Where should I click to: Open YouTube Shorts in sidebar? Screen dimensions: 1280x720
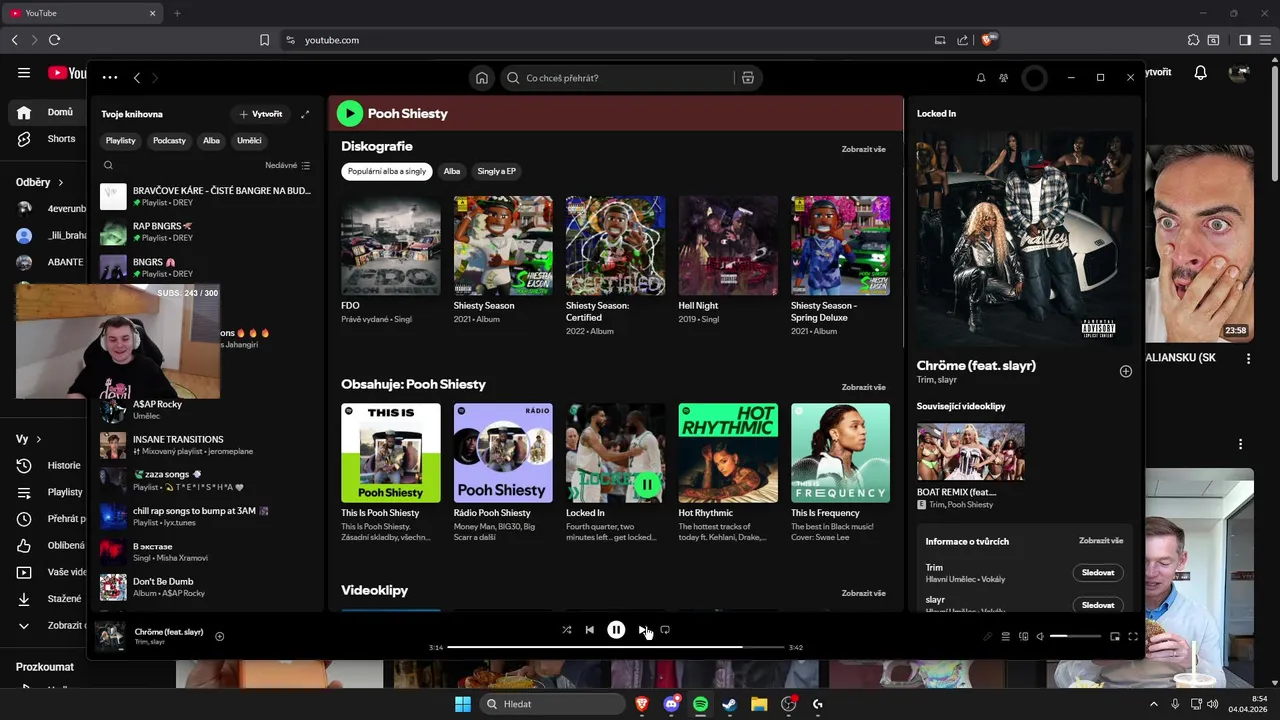click(x=48, y=139)
